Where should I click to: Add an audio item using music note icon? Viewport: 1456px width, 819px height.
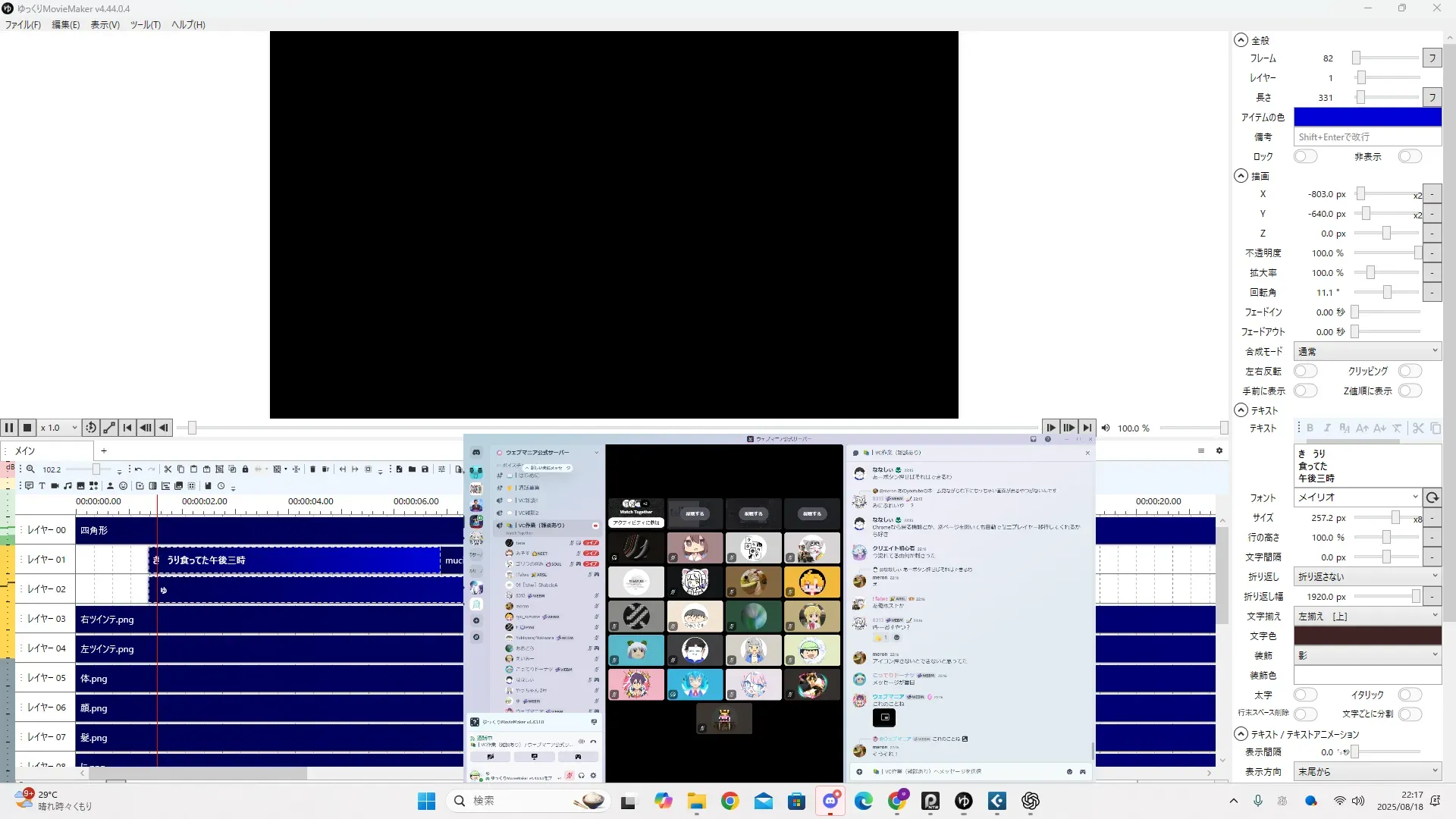[x=67, y=486]
